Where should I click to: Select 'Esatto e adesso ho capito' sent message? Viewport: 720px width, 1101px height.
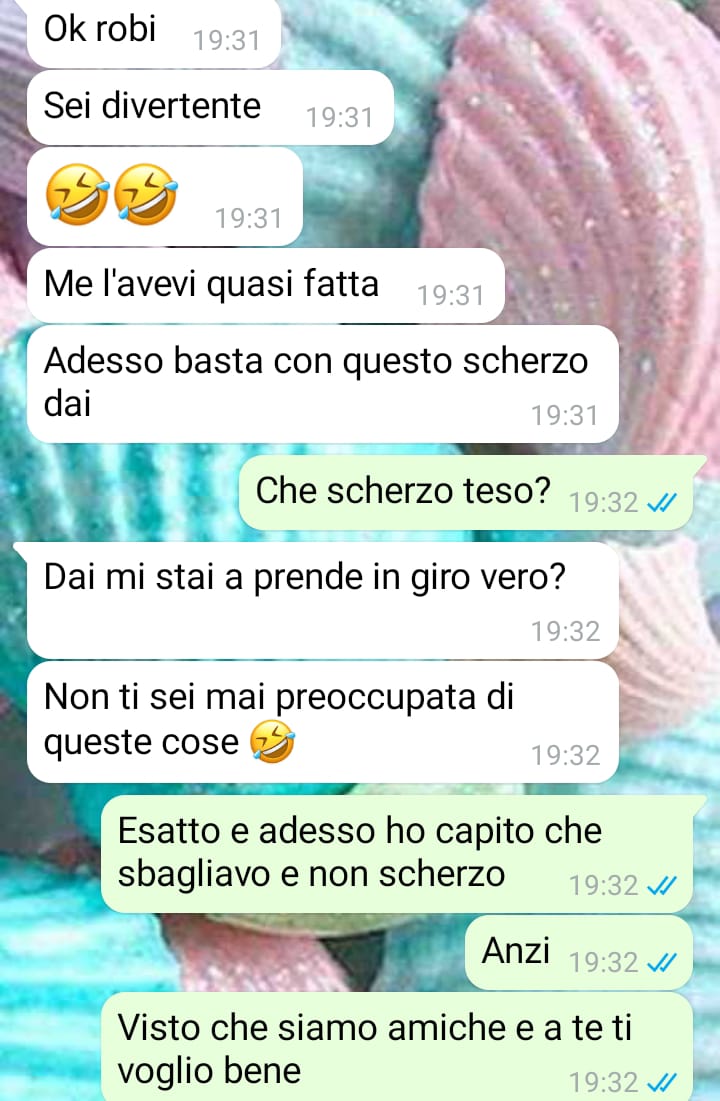point(397,854)
